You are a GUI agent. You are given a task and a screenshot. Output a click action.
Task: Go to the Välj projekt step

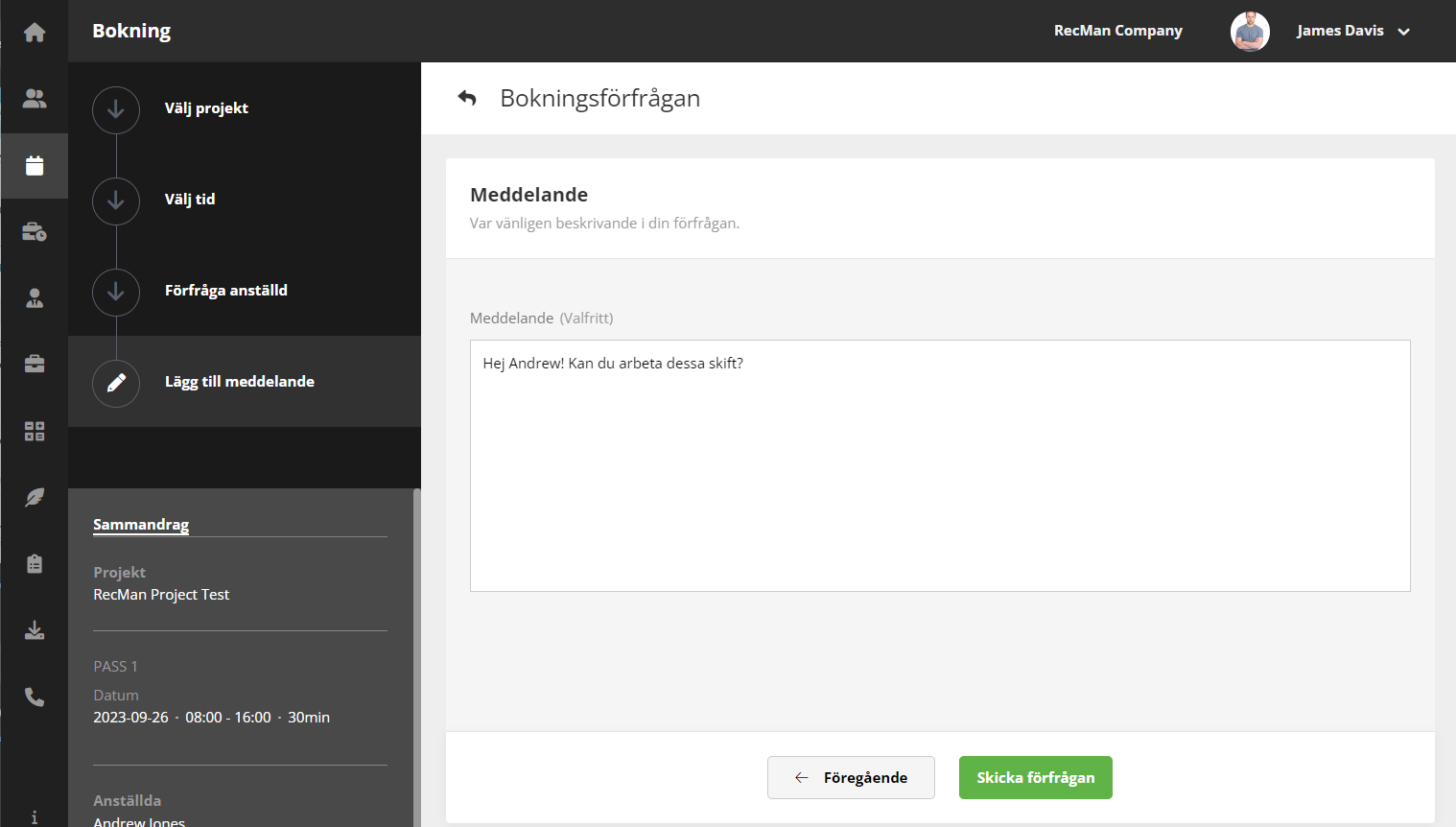point(206,108)
